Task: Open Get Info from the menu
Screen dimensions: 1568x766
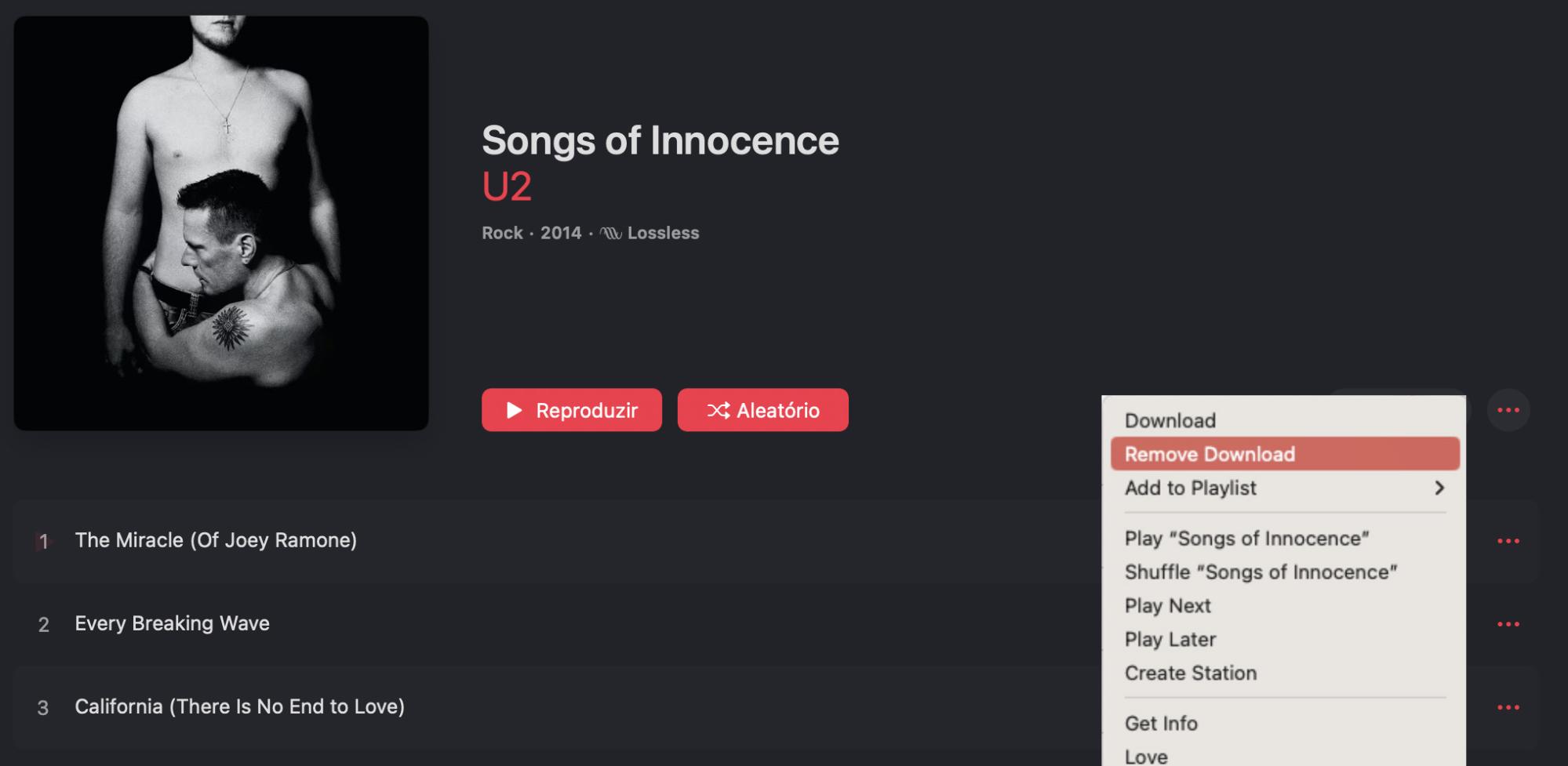Action: point(1161,724)
